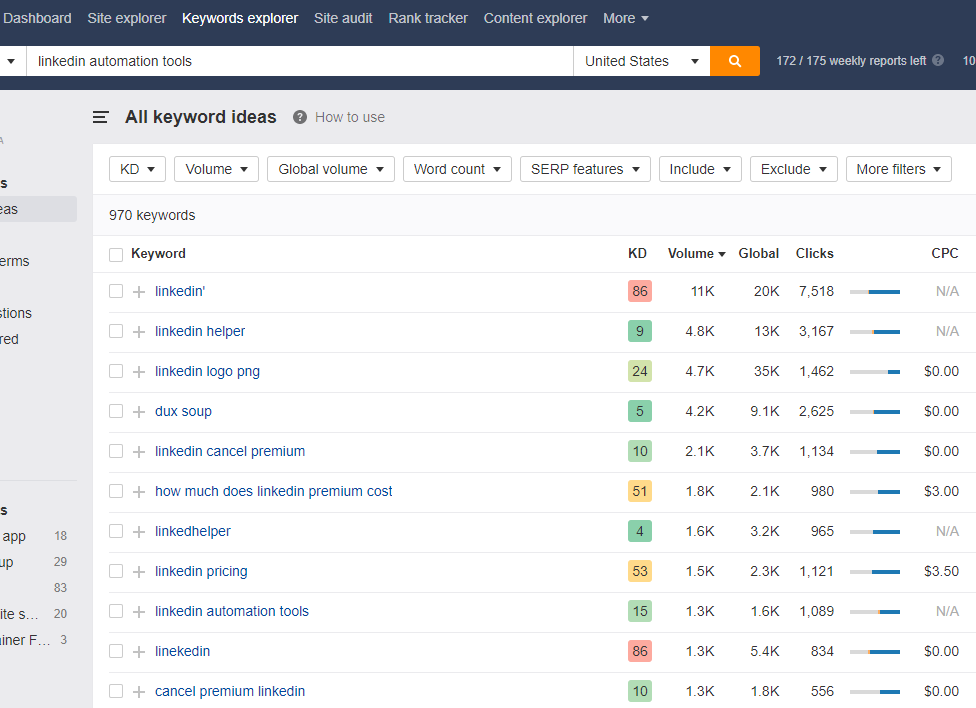Click the help icon beside weekly reports left

click(938, 60)
